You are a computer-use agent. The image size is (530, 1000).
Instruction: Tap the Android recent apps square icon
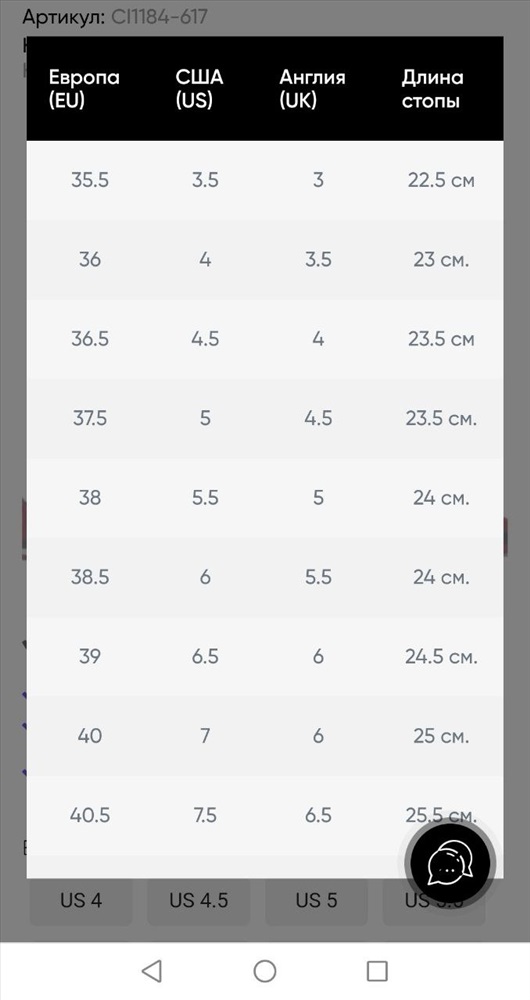pyautogui.click(x=377, y=971)
